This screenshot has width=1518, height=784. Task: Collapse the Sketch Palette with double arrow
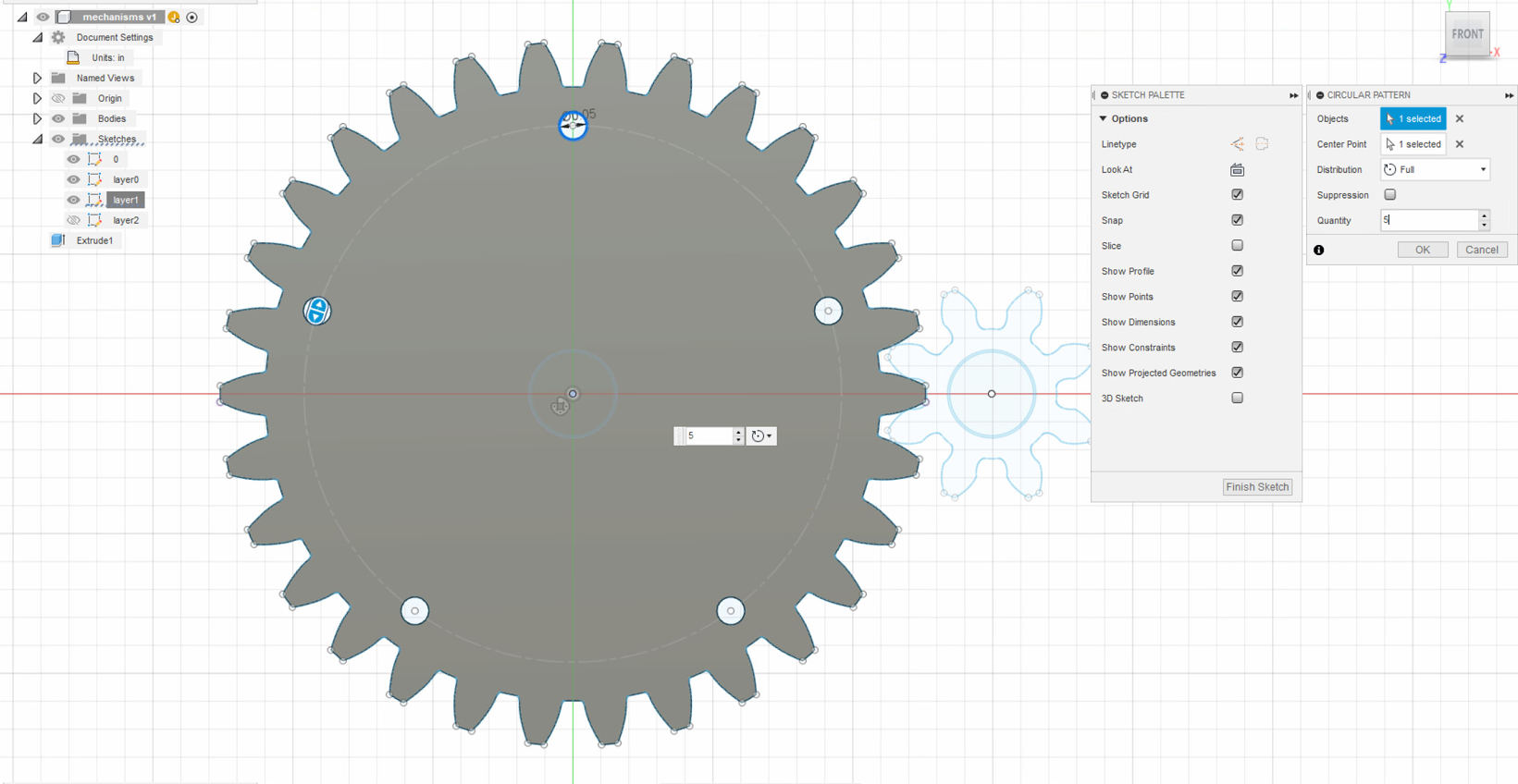1293,95
